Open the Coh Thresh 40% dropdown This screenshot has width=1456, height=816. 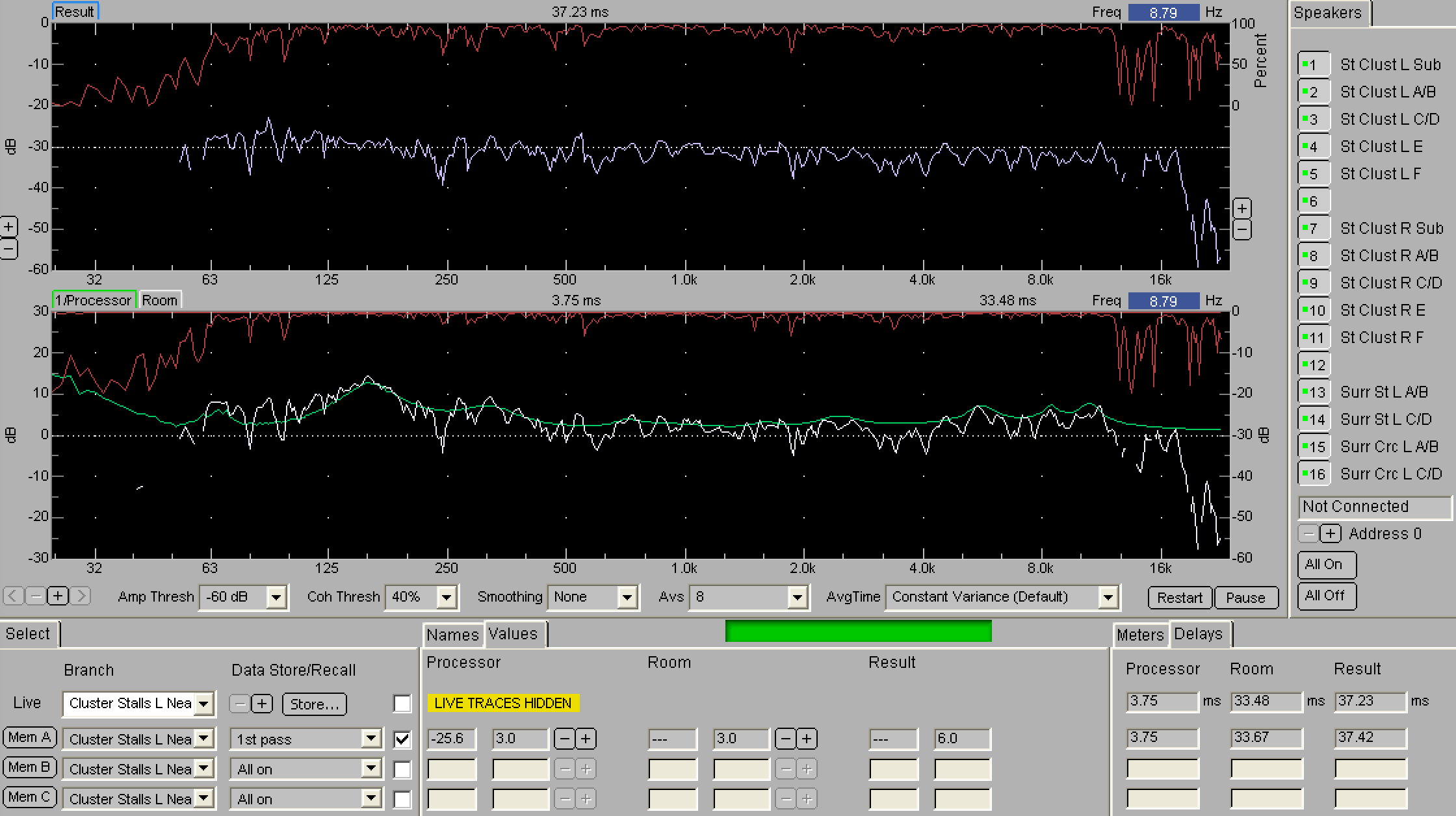click(446, 597)
